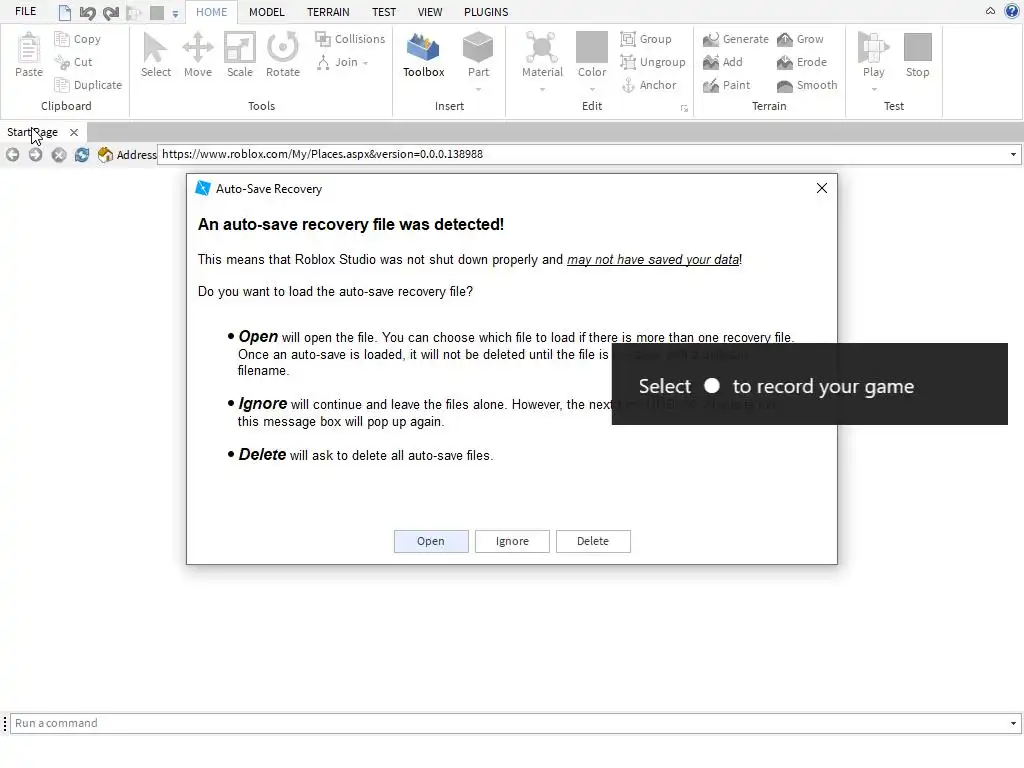Image resolution: width=1024 pixels, height=768 pixels.
Task: Click Ignore in Auto-Save Recovery dialog
Action: tap(512, 541)
